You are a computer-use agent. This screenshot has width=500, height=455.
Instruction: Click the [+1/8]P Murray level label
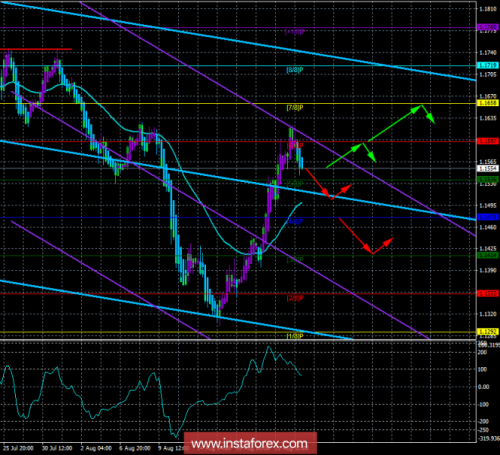point(295,32)
